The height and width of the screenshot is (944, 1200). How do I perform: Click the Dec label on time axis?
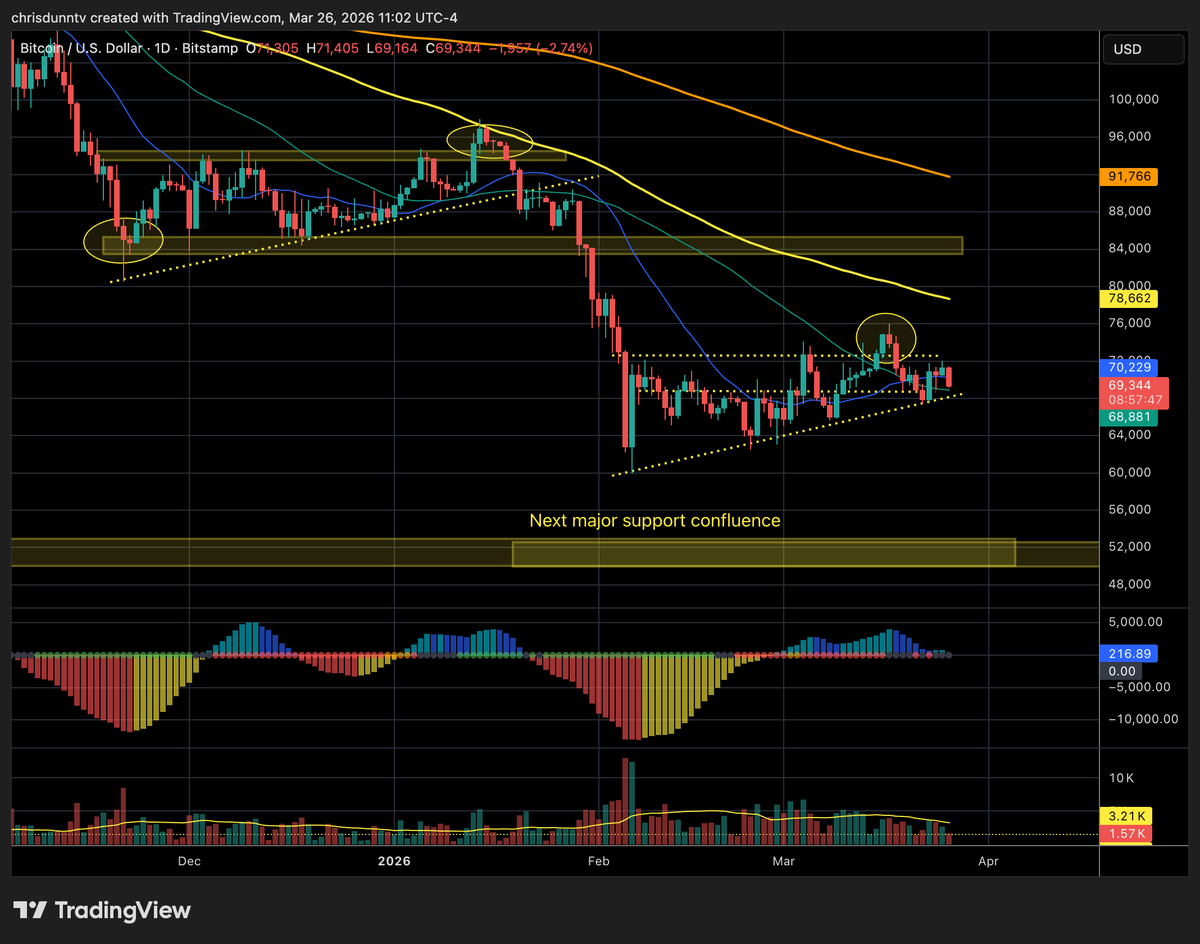189,860
